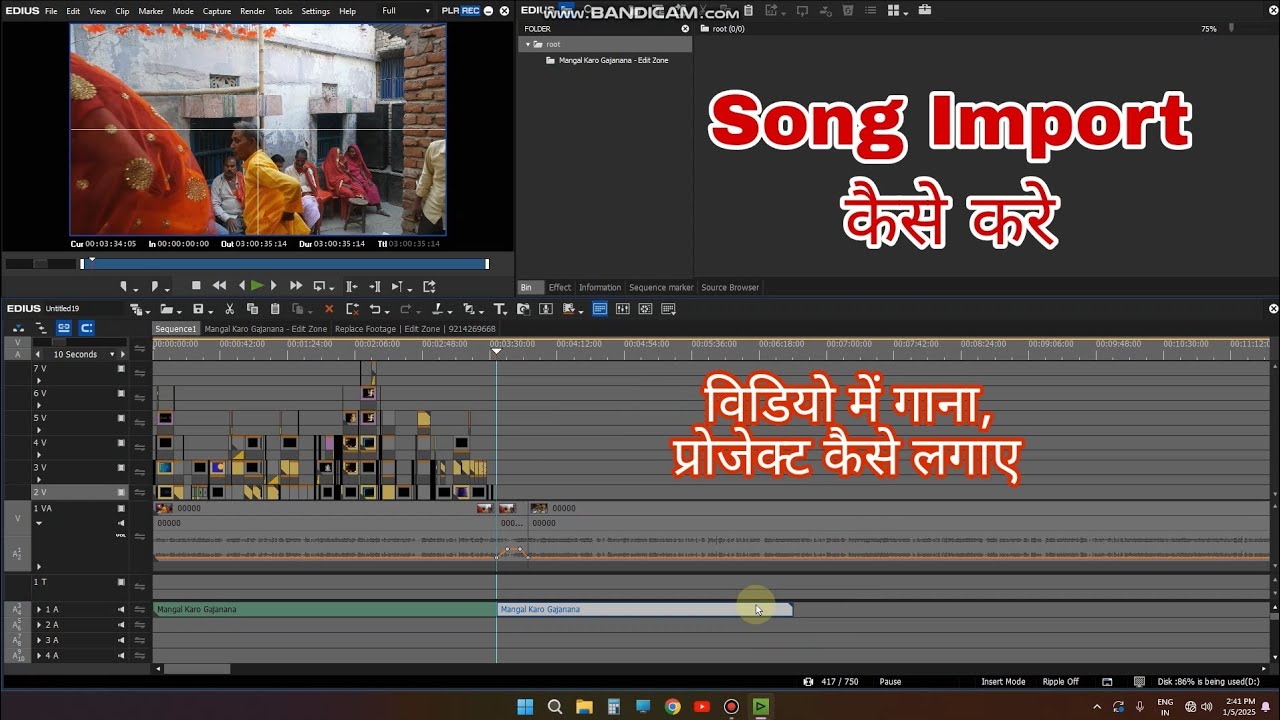Click the Set Out point icon

click(155, 286)
